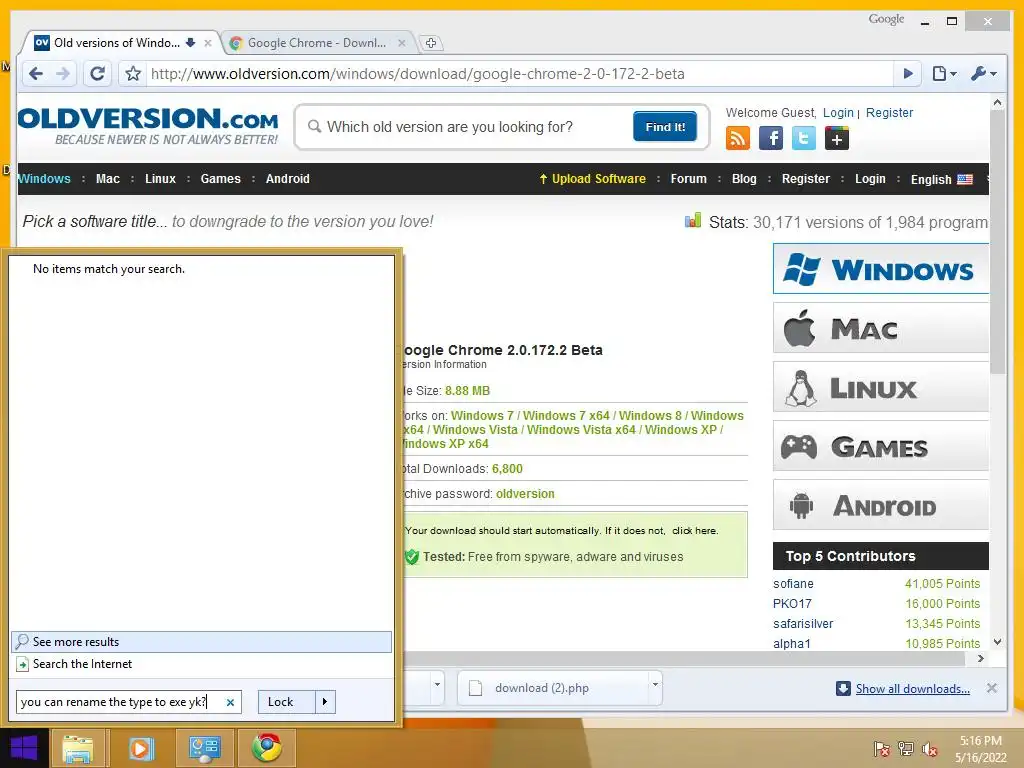Open Mac in the site nav bar
The image size is (1024, 768).
(108, 178)
